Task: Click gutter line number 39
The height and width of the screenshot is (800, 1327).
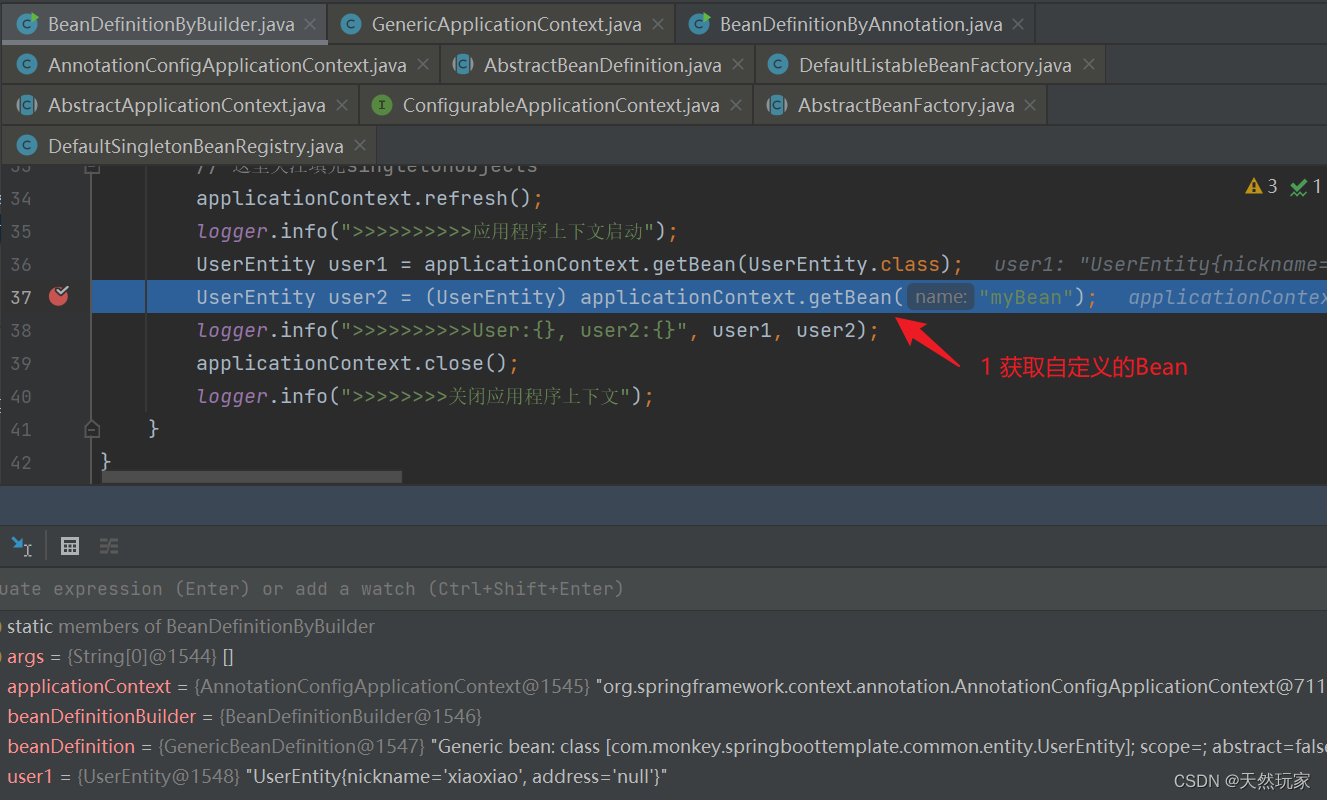Action: point(21,363)
